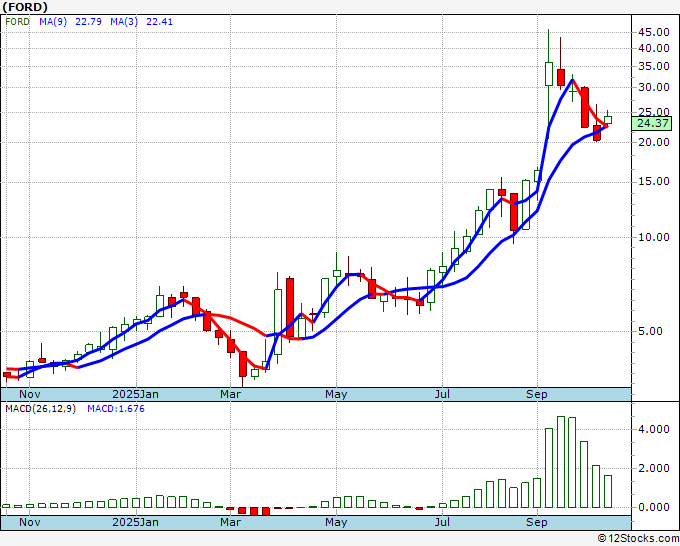Click the 2.000 MACD axis label
The width and height of the screenshot is (680, 546).
pyautogui.click(x=654, y=468)
